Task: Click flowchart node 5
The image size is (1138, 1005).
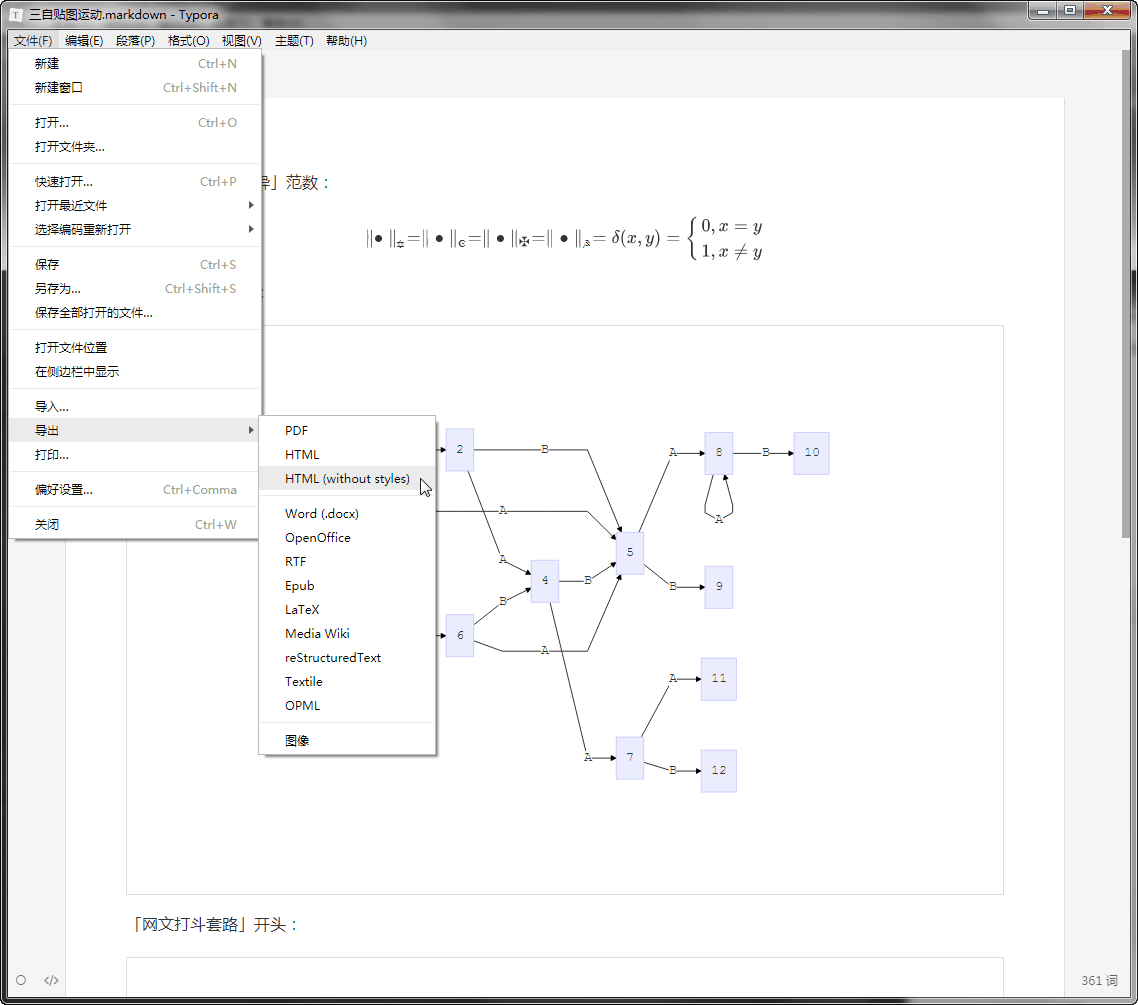Action: point(630,552)
